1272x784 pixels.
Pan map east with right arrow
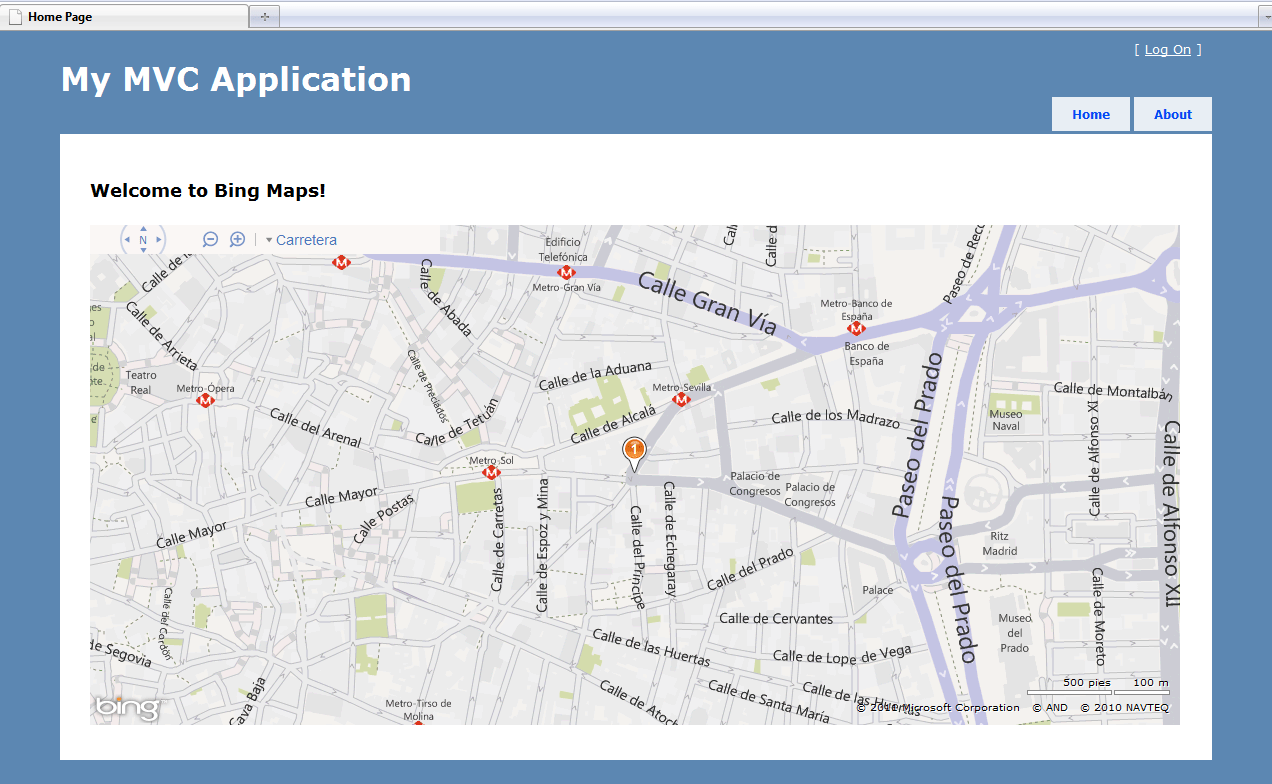tap(159, 240)
